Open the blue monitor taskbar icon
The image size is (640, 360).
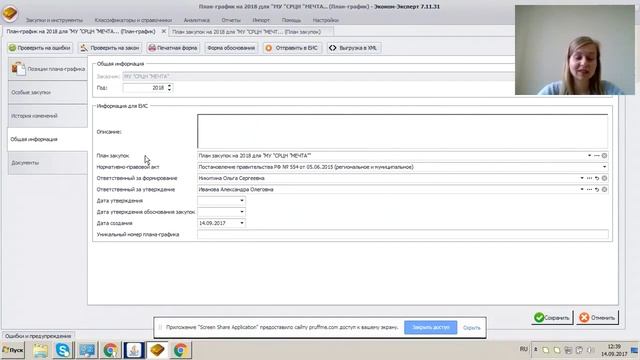87,350
